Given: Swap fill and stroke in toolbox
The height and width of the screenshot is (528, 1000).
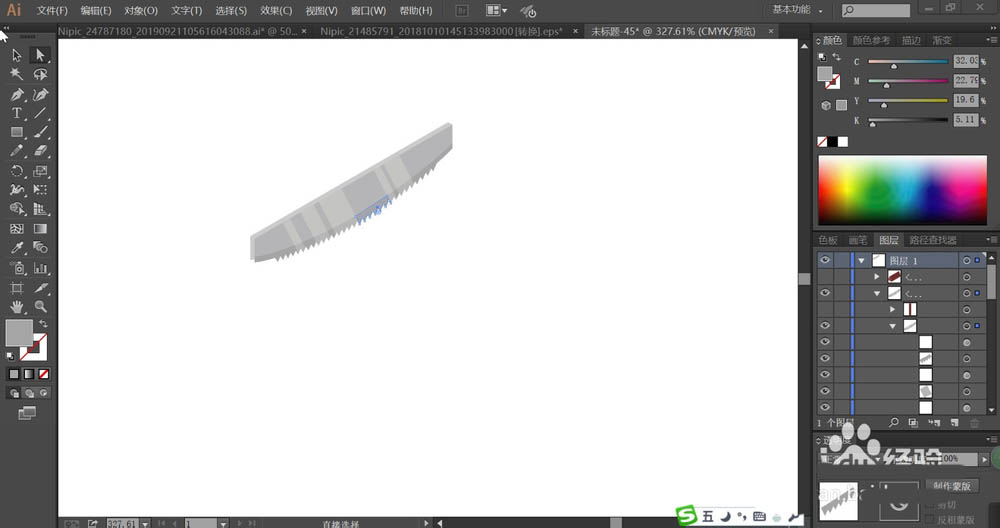Looking at the screenshot, I should click(43, 324).
